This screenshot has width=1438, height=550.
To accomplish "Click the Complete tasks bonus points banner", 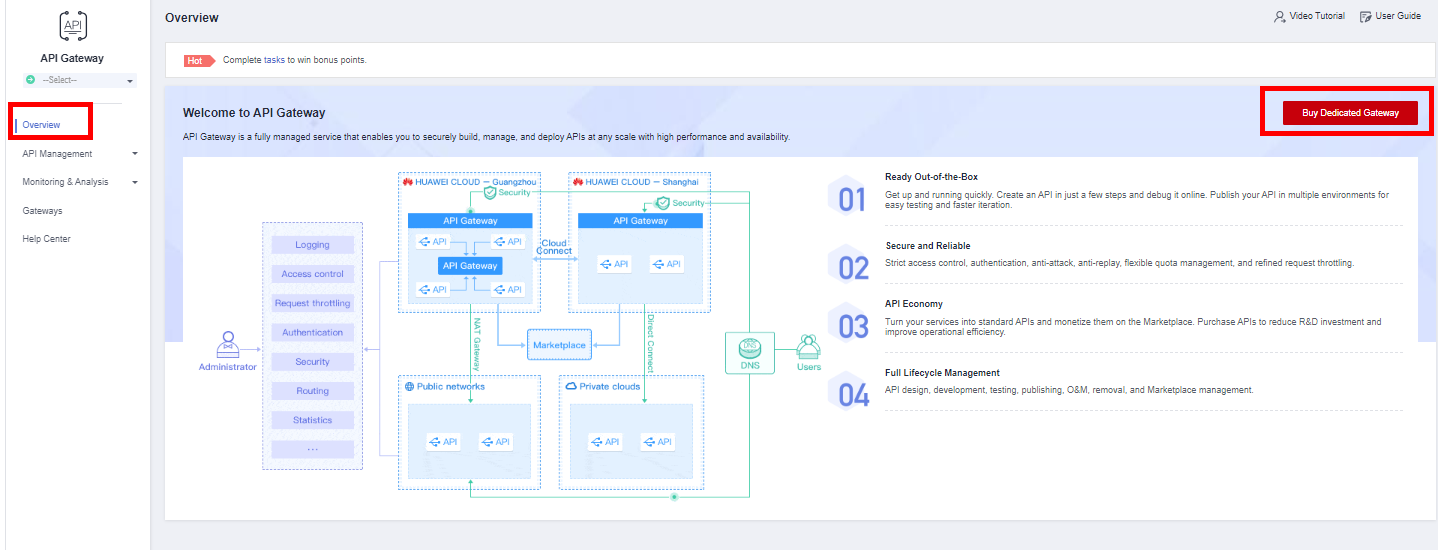I will tap(294, 60).
